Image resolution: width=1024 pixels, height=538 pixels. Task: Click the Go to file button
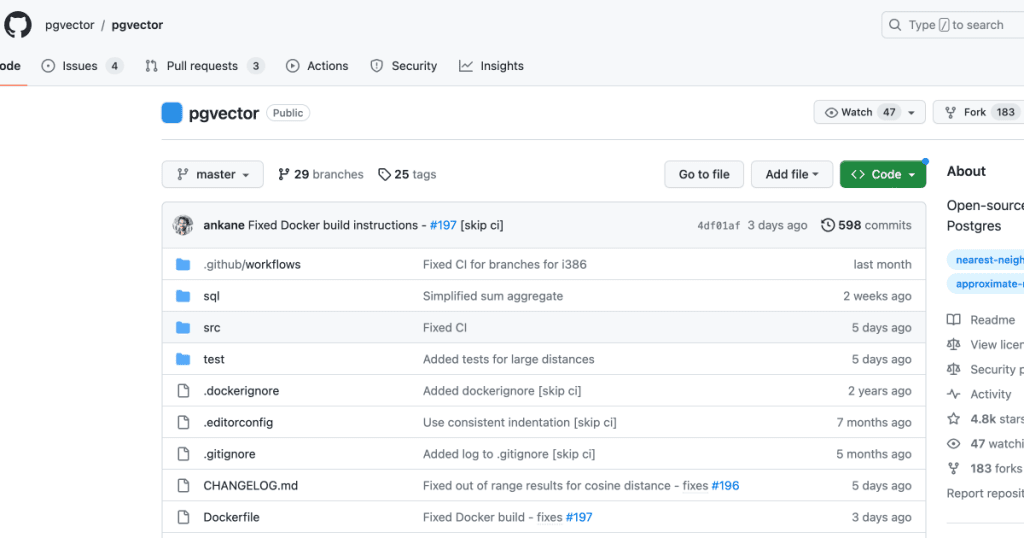coord(704,174)
